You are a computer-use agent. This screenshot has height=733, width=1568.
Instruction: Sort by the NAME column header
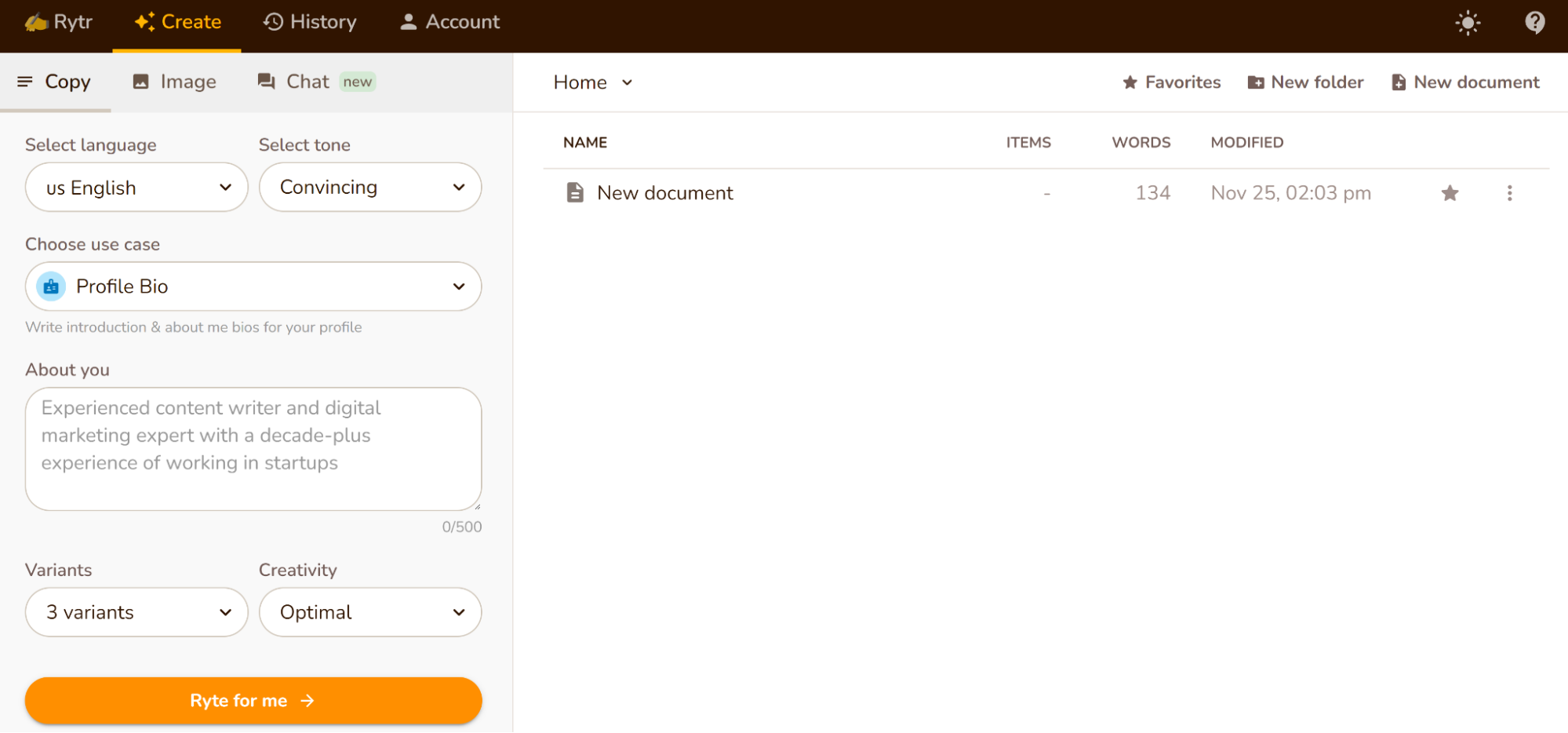585,143
